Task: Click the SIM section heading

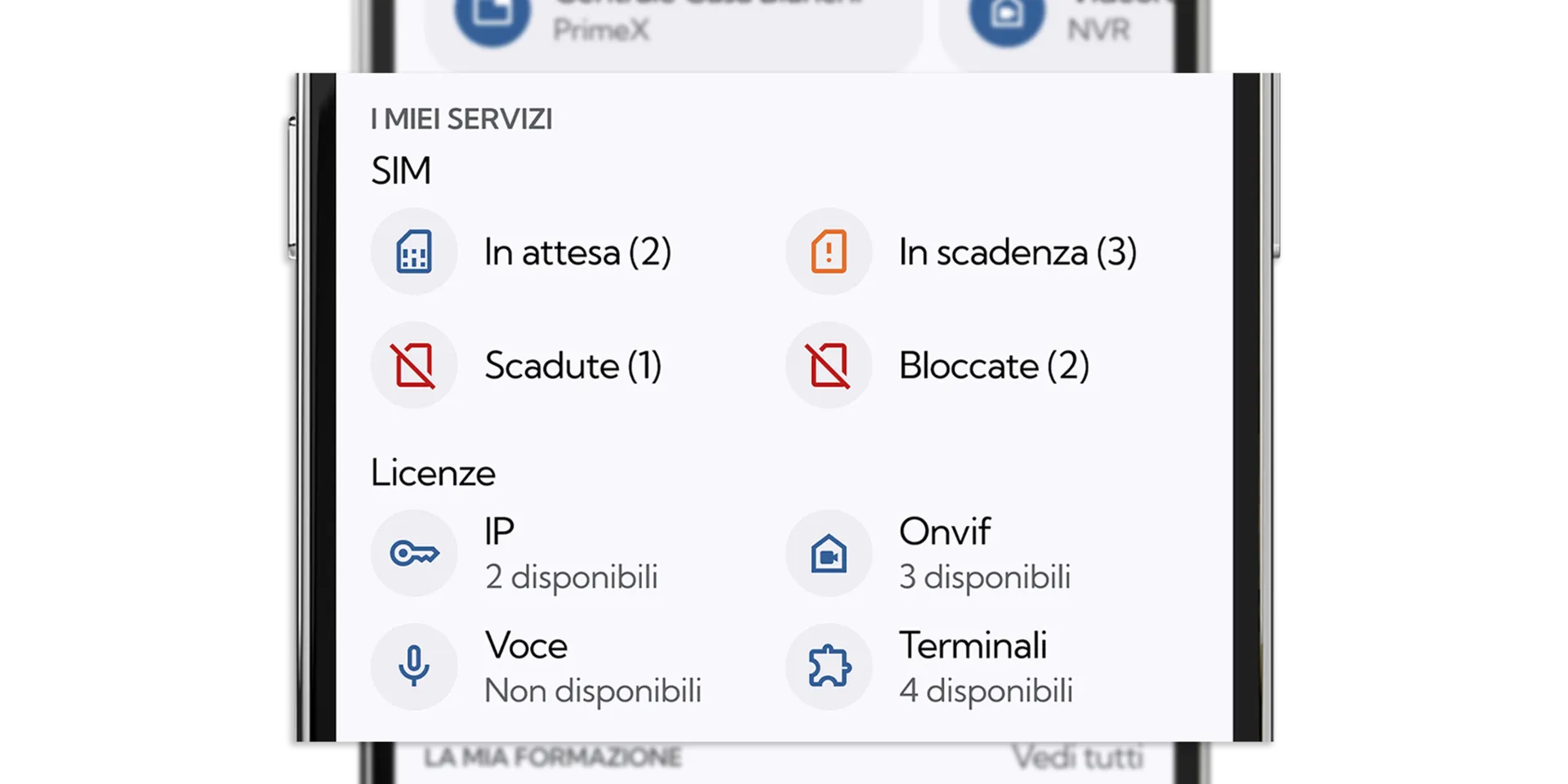Action: coord(402,170)
